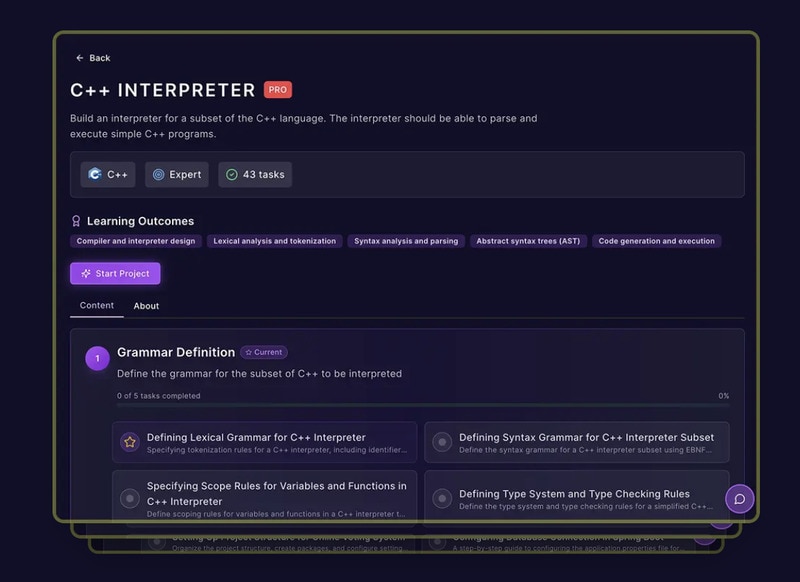
Task: Switch to the About tab
Action: (146, 306)
